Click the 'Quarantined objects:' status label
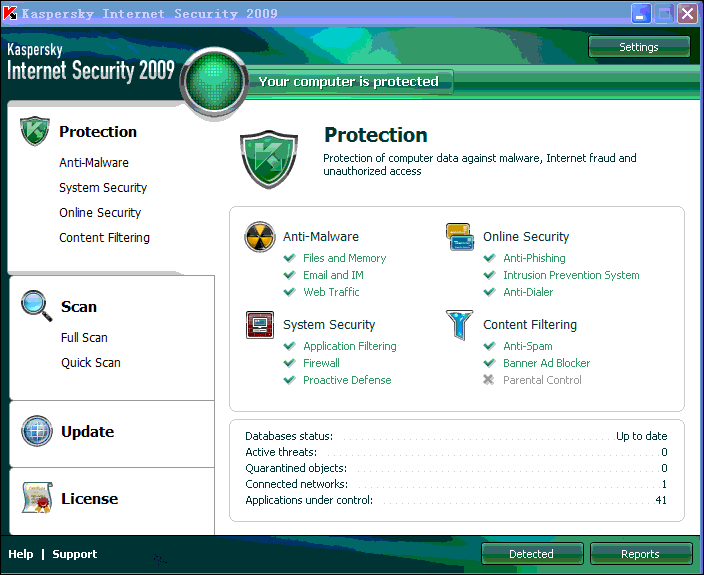The height and width of the screenshot is (575, 704). 296,468
